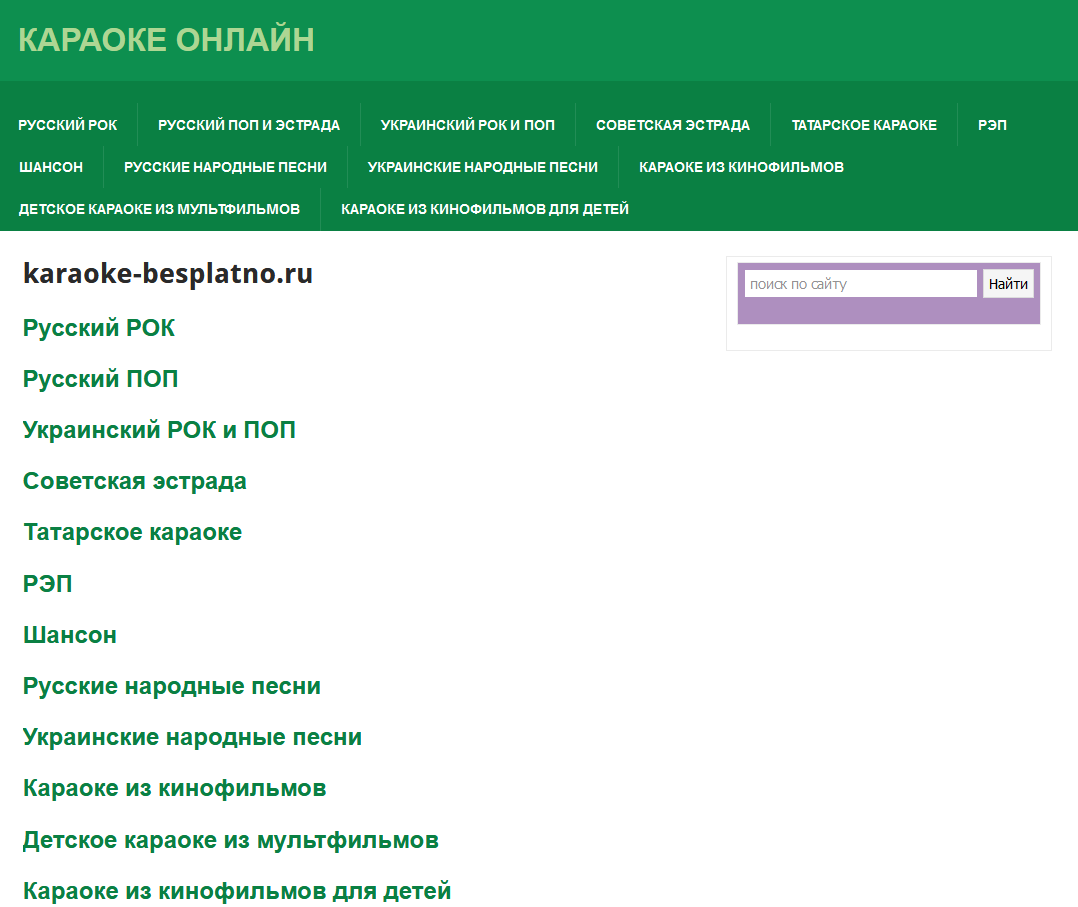Click the Украинские народные песни link
Screen dimensions: 1078x907
[191, 737]
